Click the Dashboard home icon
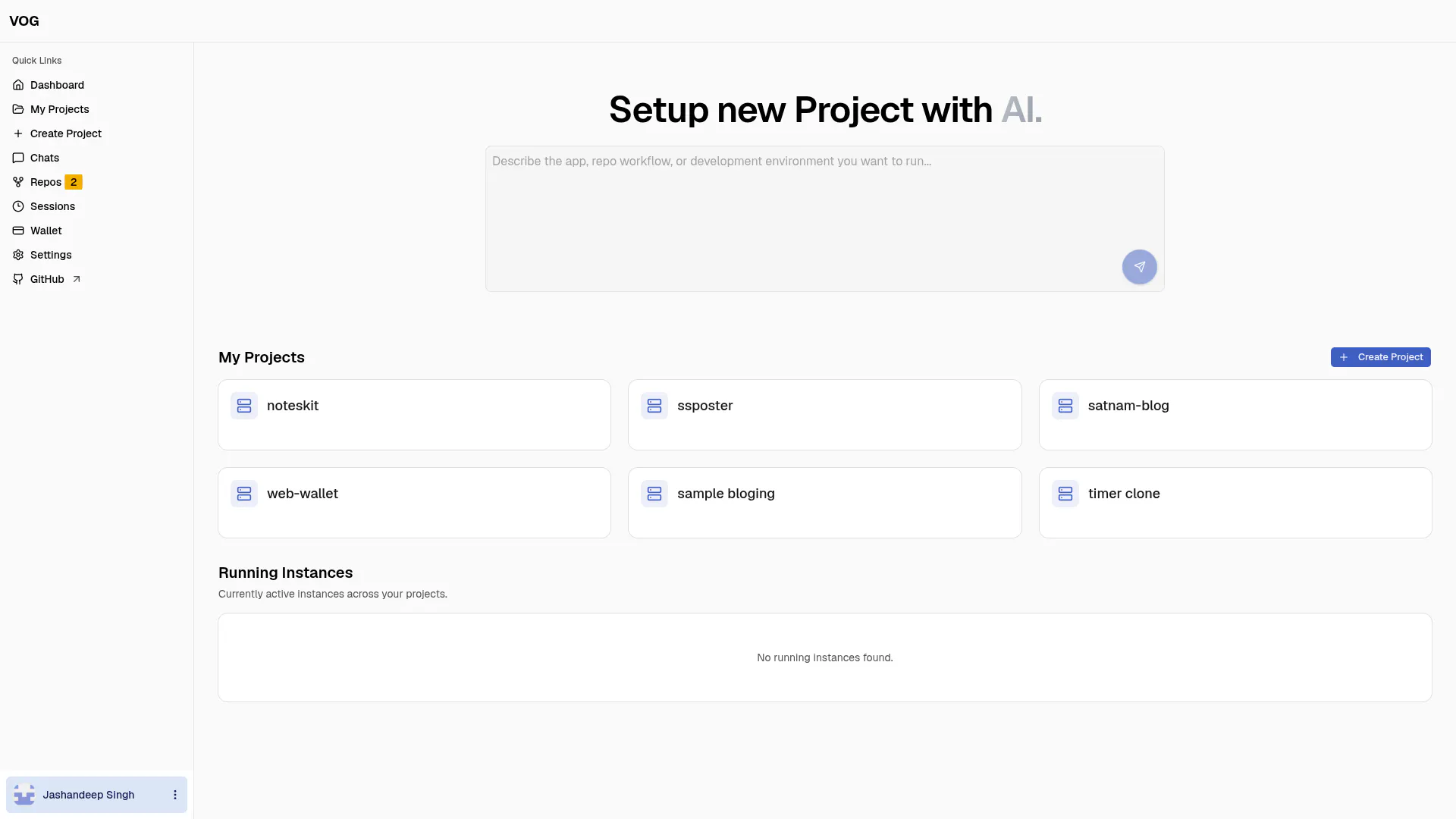1456x819 pixels. (18, 85)
